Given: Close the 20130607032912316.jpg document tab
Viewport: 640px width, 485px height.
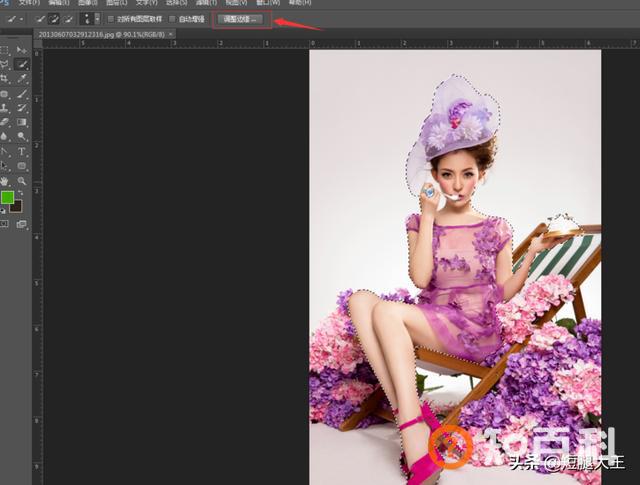Looking at the screenshot, I should coord(171,35).
